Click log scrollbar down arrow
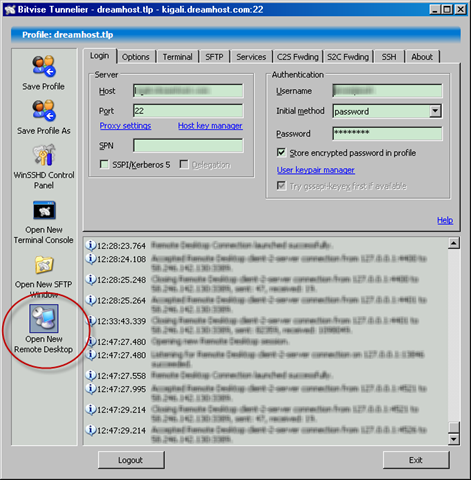 454,439
